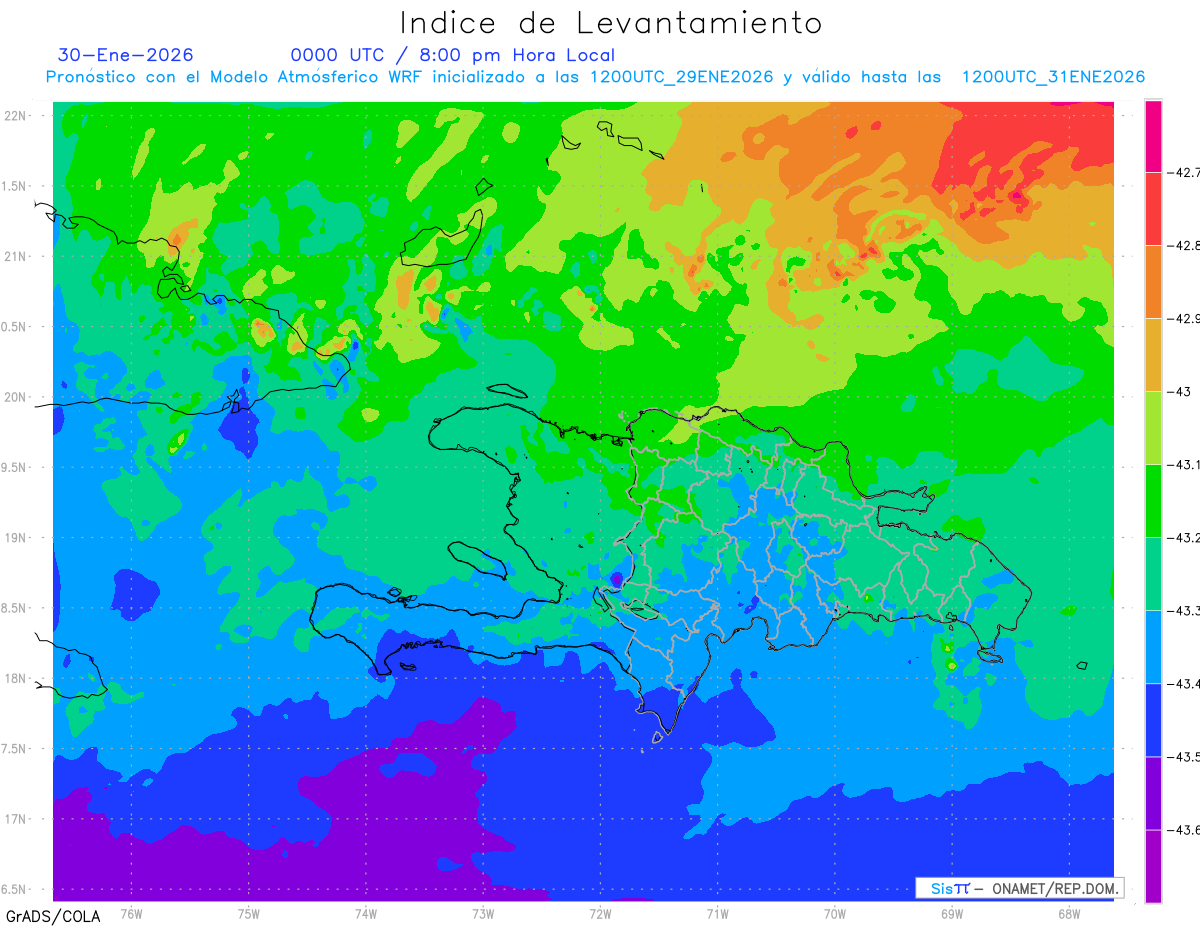This screenshot has height=927, width=1200.
Task: Click the '74W' longitude label
Action: pos(366,914)
